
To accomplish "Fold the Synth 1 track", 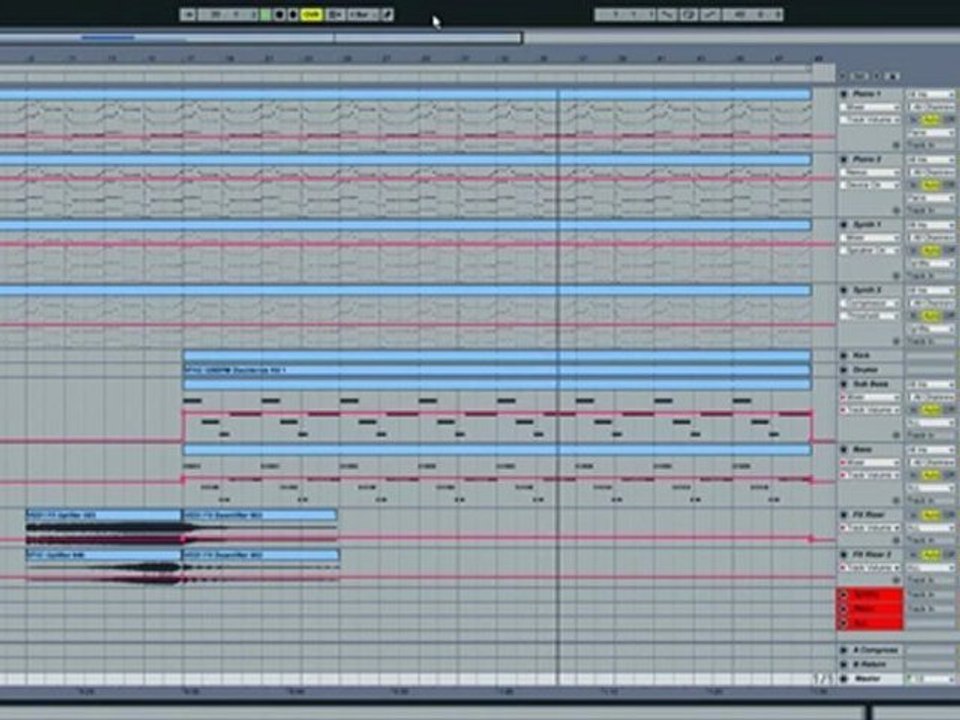I will [x=844, y=225].
